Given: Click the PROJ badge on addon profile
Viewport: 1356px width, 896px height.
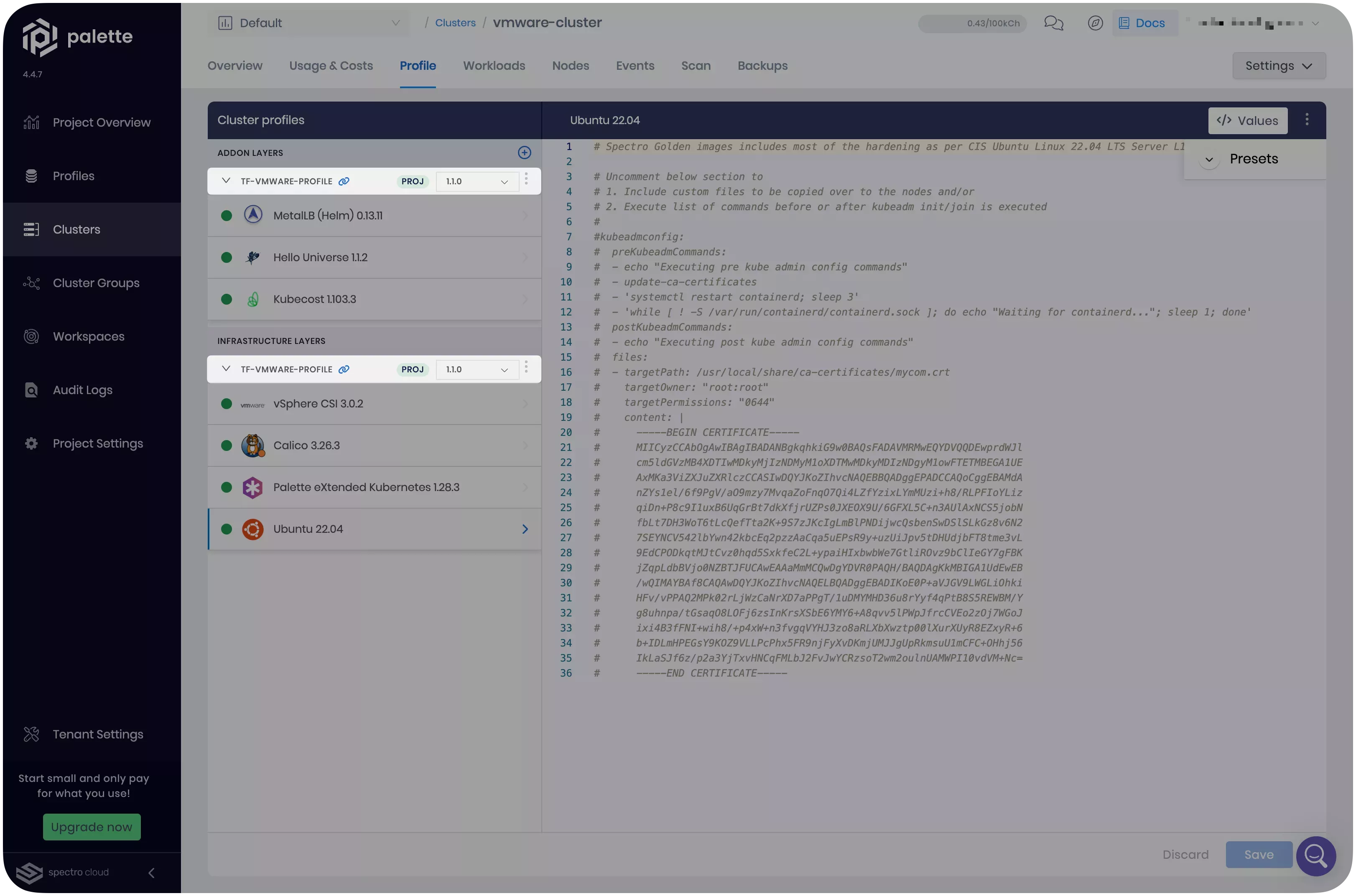Looking at the screenshot, I should [x=412, y=181].
